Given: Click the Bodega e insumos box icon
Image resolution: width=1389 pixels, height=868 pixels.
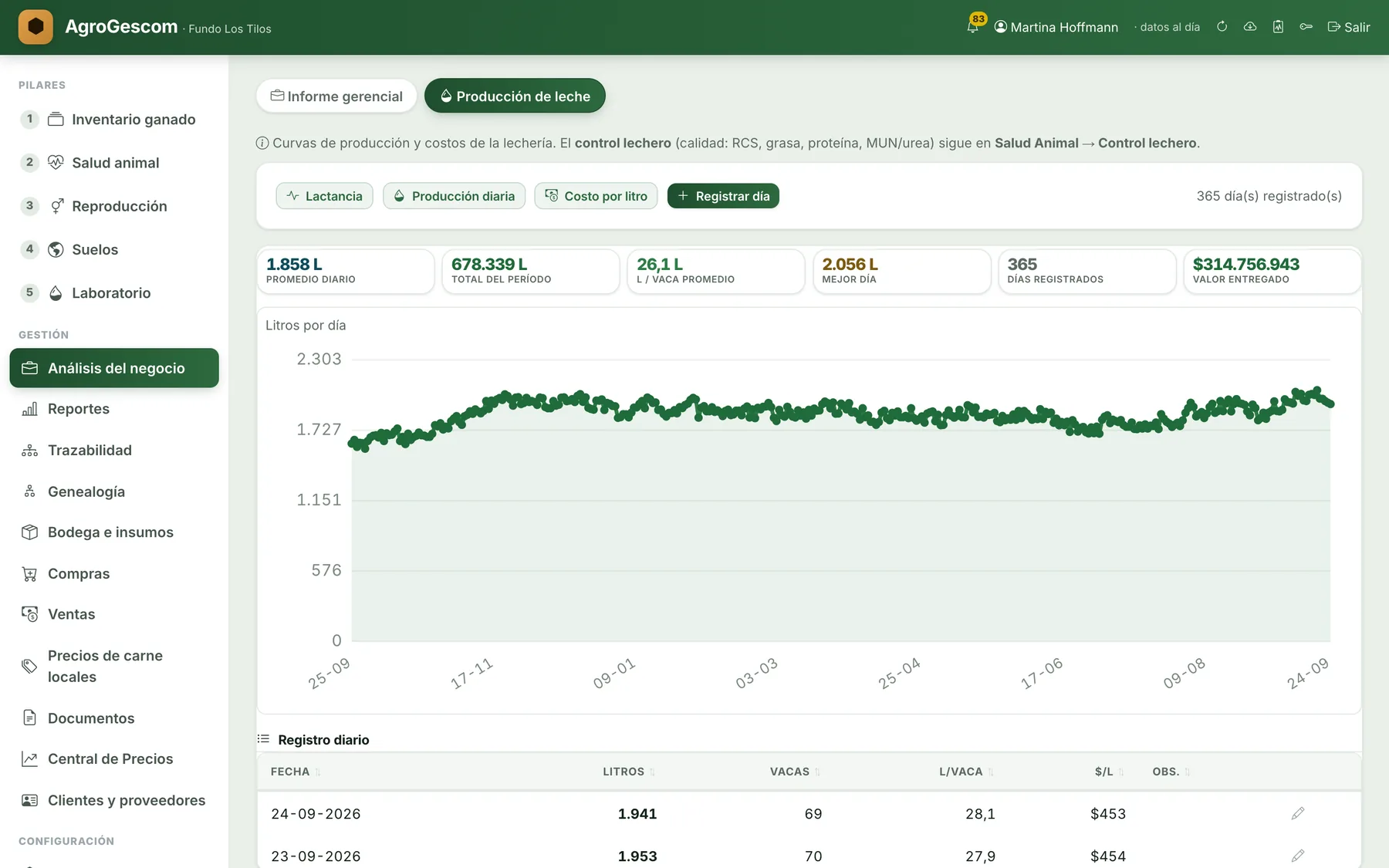Looking at the screenshot, I should click(x=29, y=532).
